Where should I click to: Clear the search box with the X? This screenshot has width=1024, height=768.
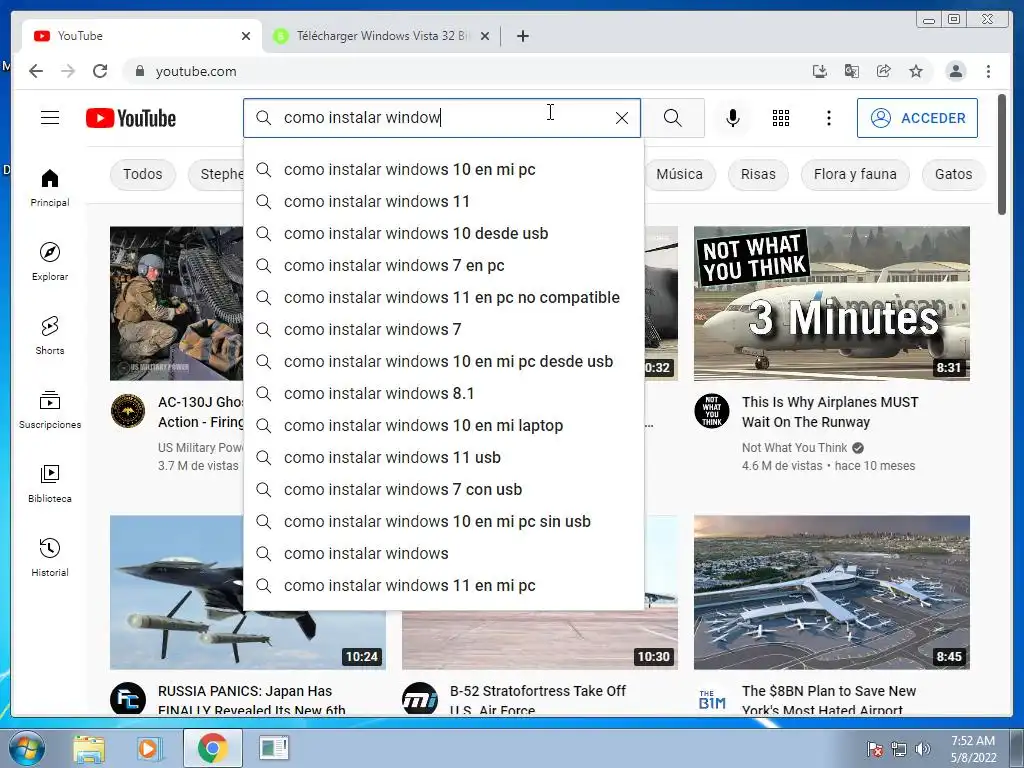[622, 118]
